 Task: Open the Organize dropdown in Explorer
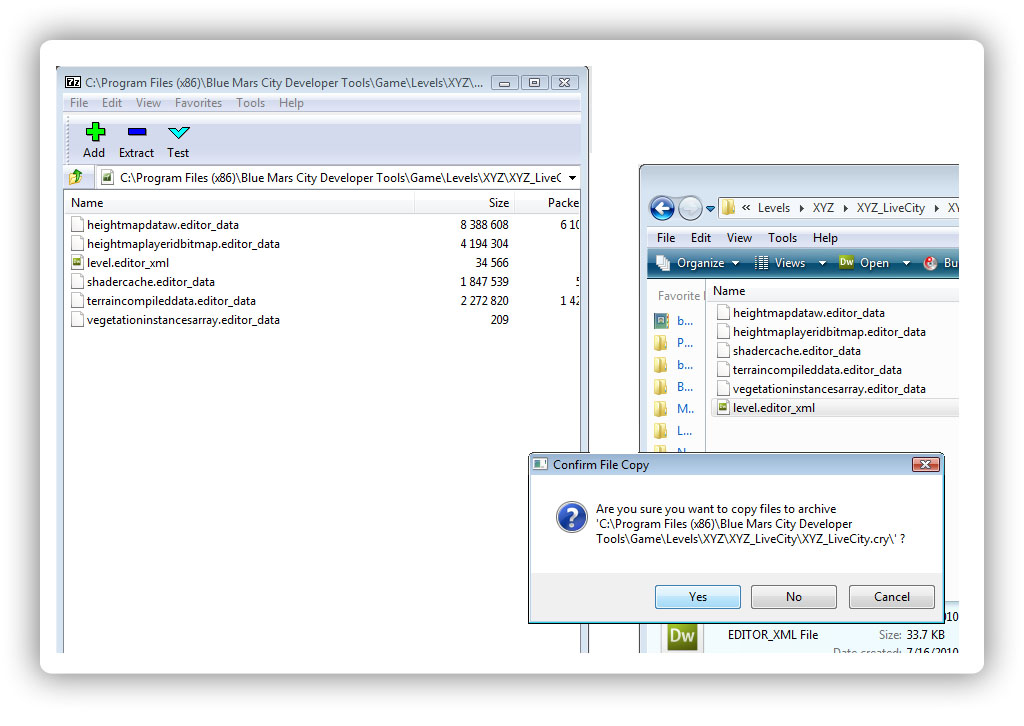[698, 263]
